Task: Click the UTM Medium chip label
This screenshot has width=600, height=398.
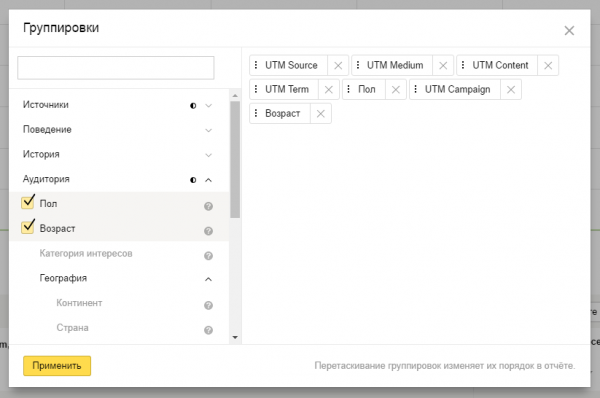Action: tap(395, 65)
